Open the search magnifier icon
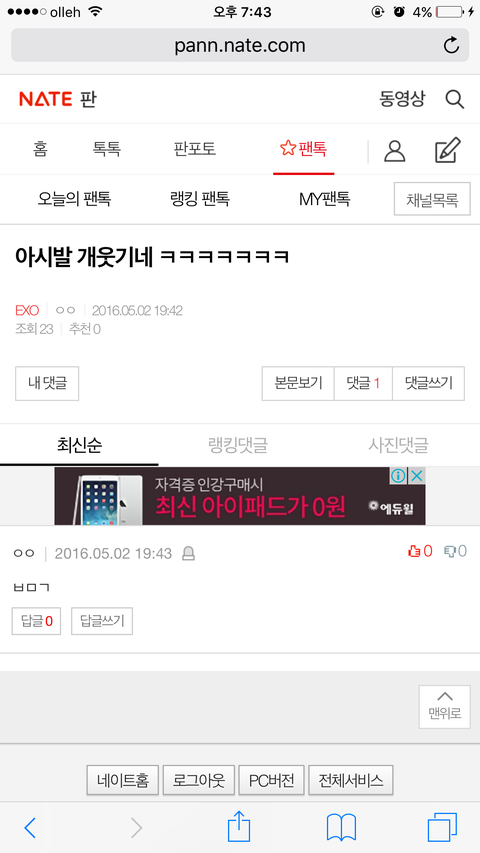This screenshot has width=480, height=853. [454, 100]
